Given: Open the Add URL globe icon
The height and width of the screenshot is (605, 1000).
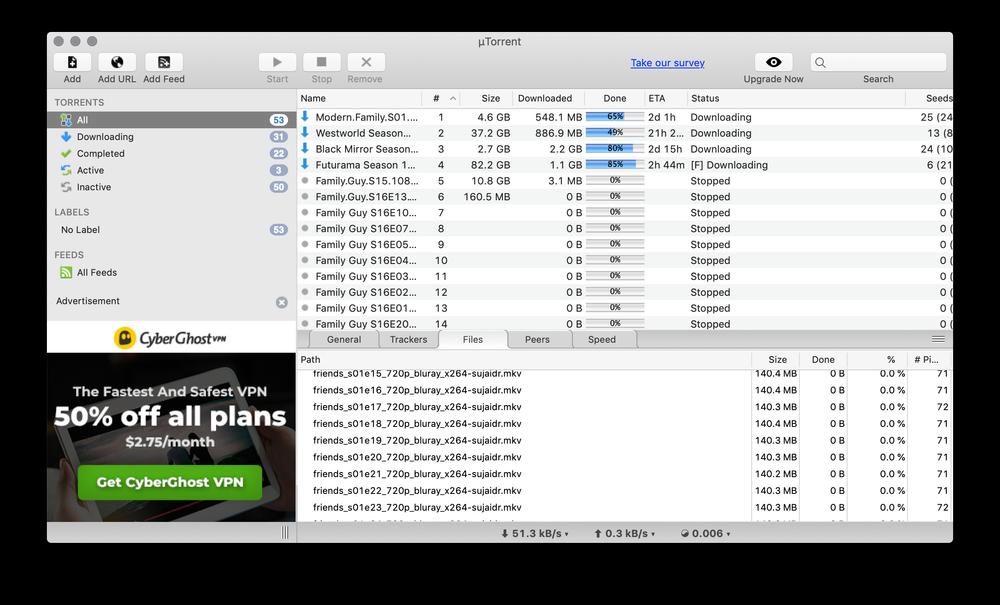Looking at the screenshot, I should click(117, 62).
